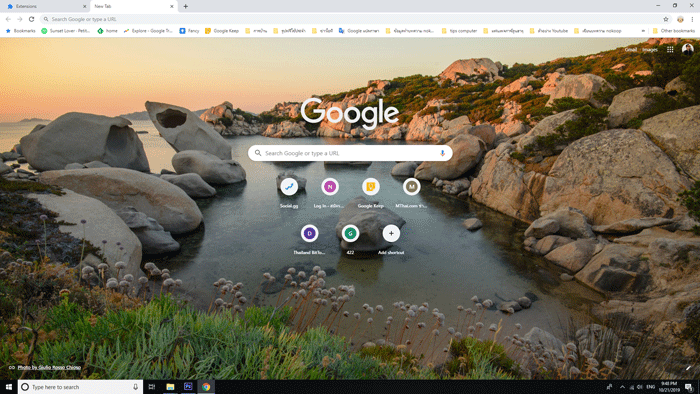Close the New Tab tab

[172, 6]
